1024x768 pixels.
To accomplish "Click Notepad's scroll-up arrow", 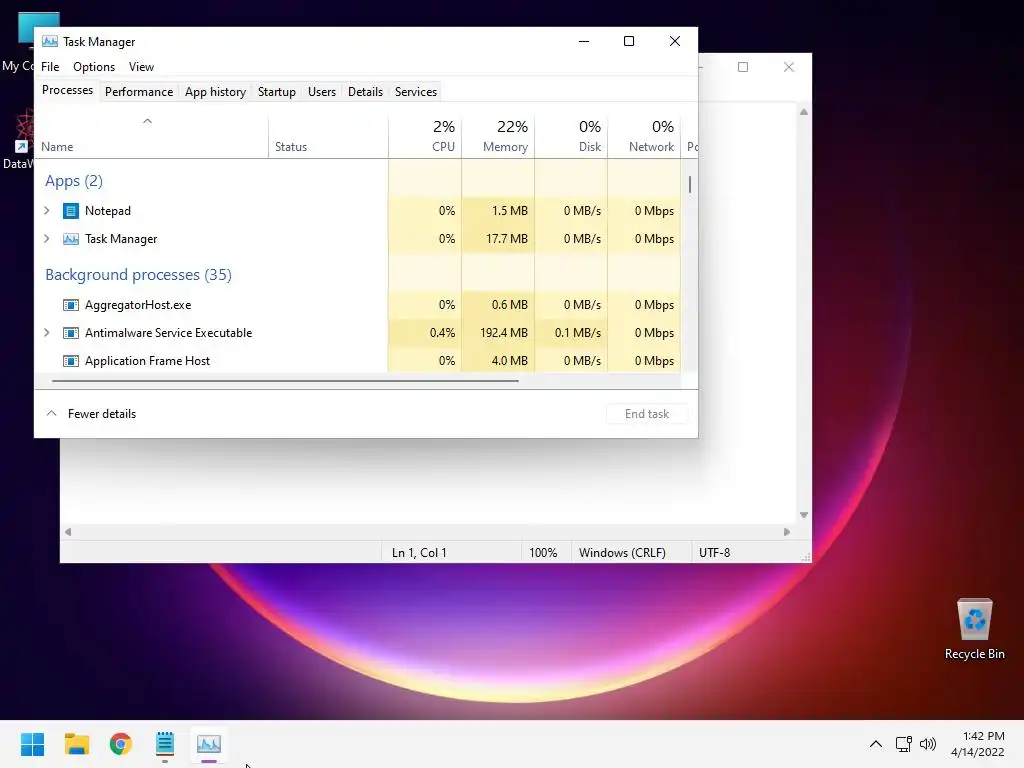I will point(804,112).
